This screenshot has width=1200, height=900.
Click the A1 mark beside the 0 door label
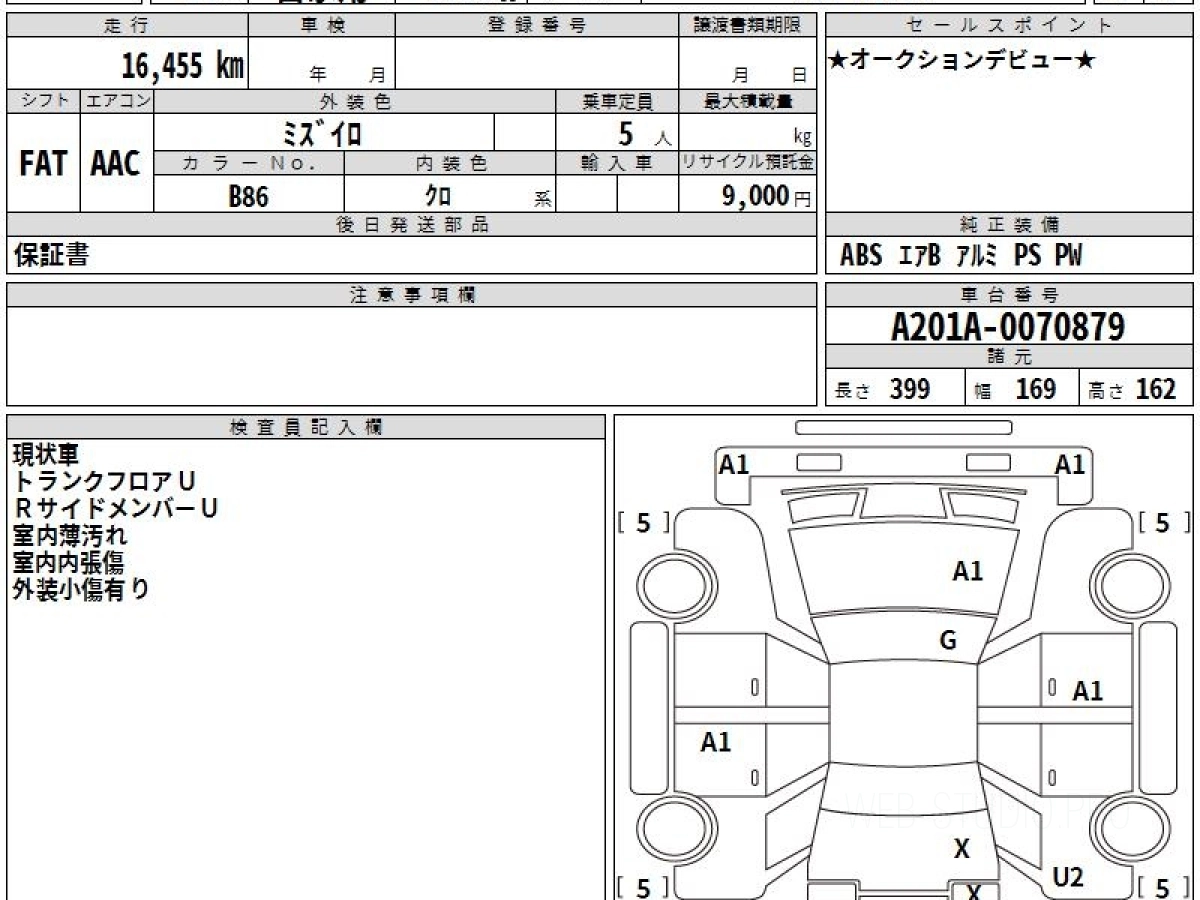(x=1087, y=691)
